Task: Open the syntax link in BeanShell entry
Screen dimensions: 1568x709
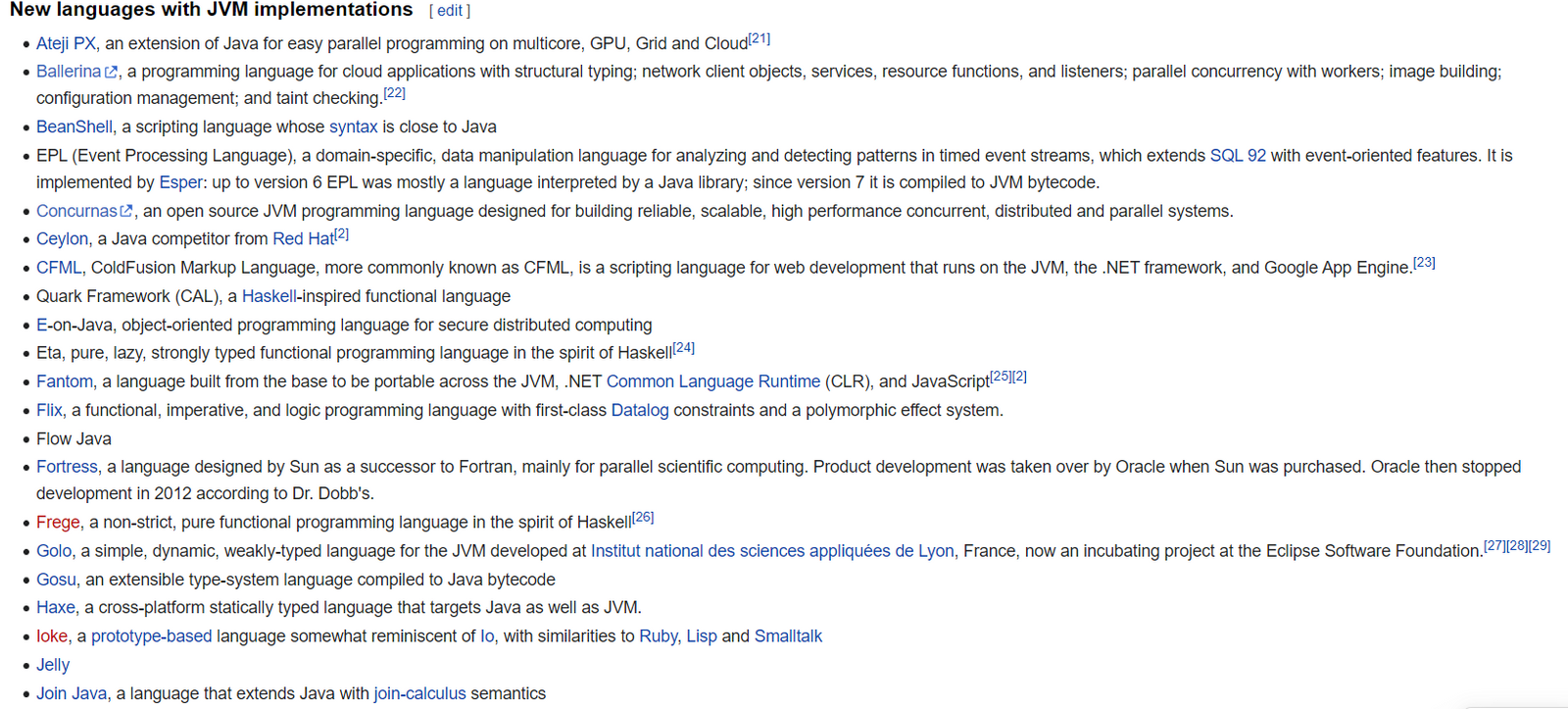Action: click(353, 127)
